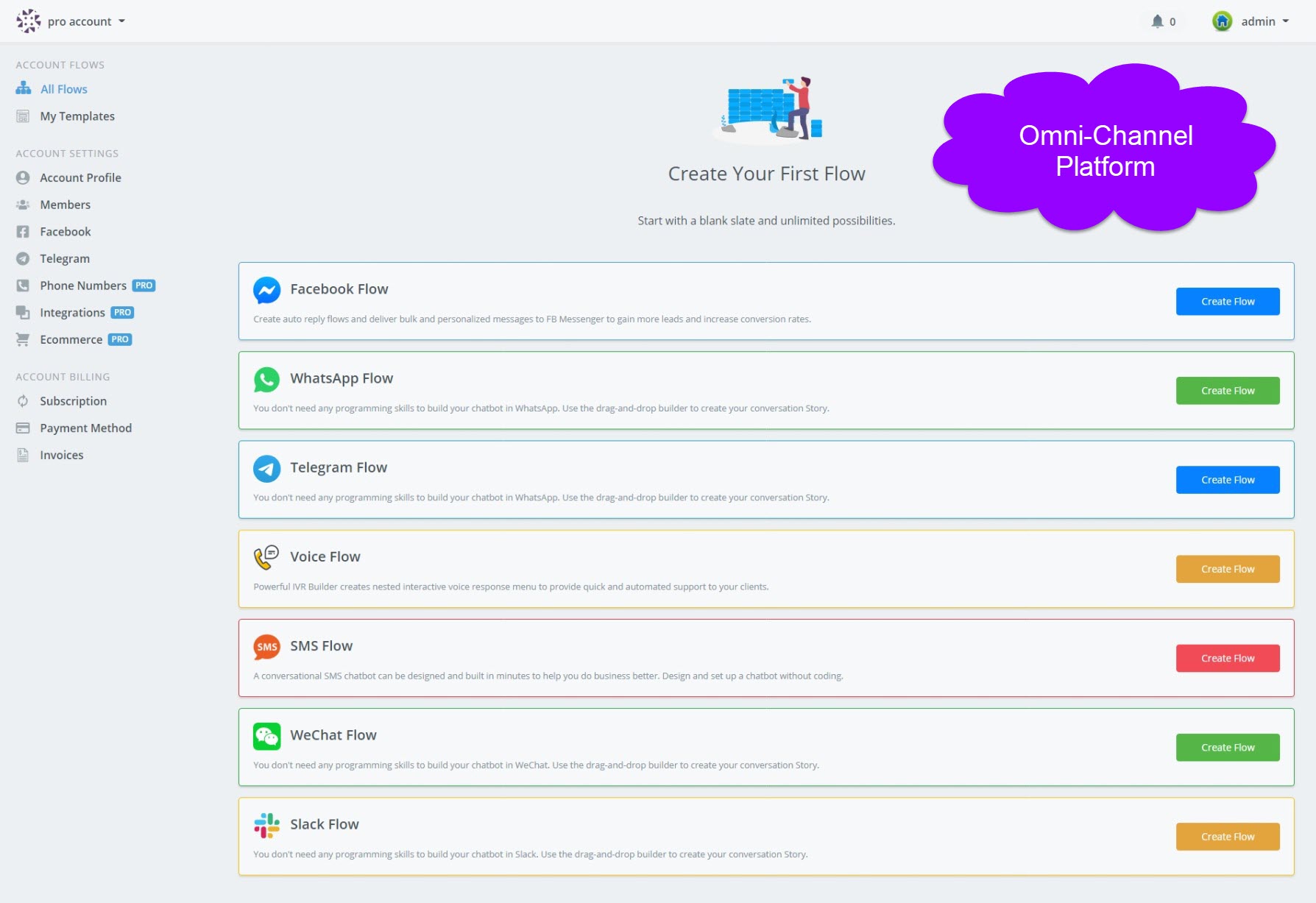This screenshot has width=1316, height=903.
Task: Click the Telegram sidebar icon
Action: [23, 258]
